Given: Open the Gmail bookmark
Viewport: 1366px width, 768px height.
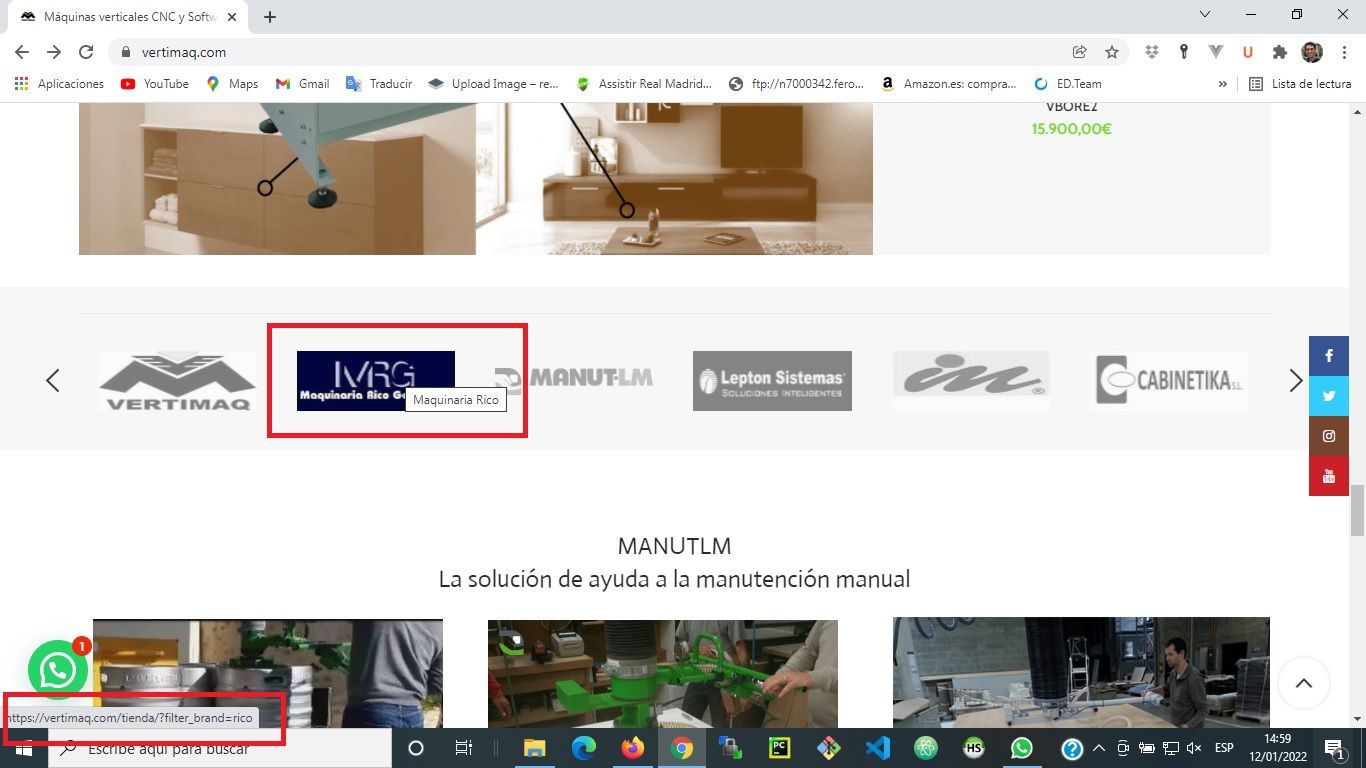Looking at the screenshot, I should tap(303, 84).
